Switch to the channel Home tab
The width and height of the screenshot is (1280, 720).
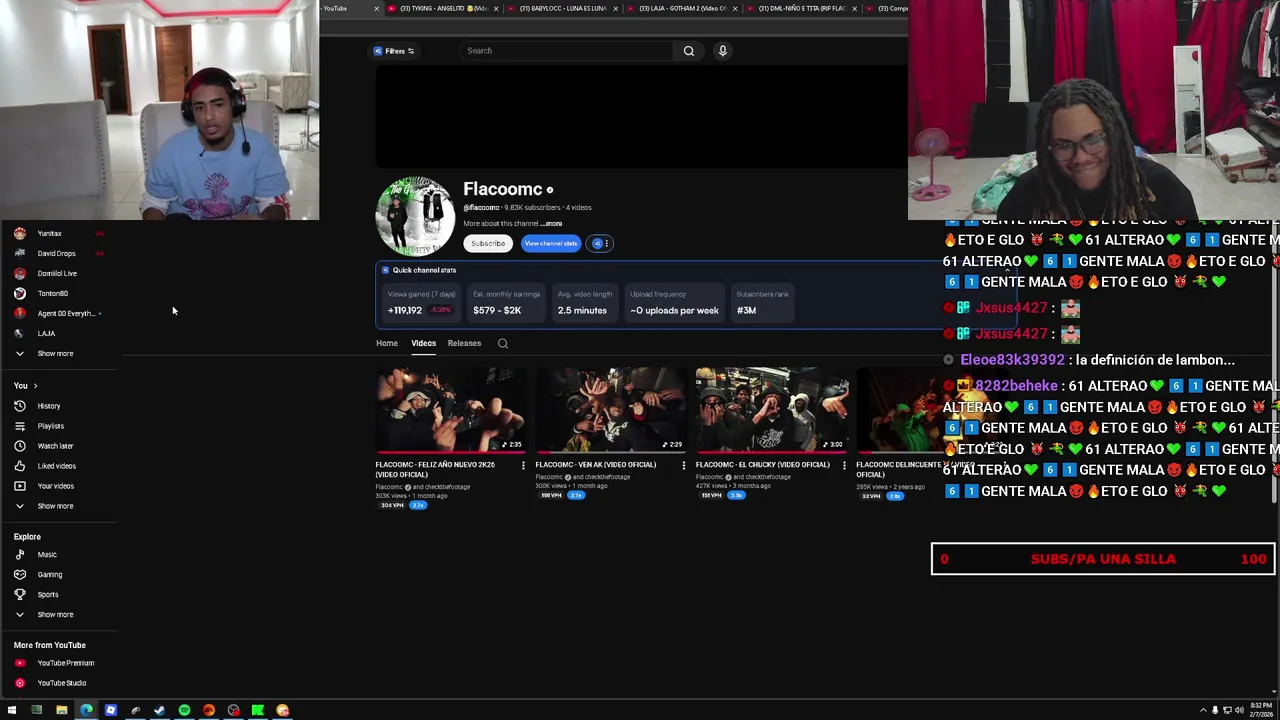coord(387,343)
